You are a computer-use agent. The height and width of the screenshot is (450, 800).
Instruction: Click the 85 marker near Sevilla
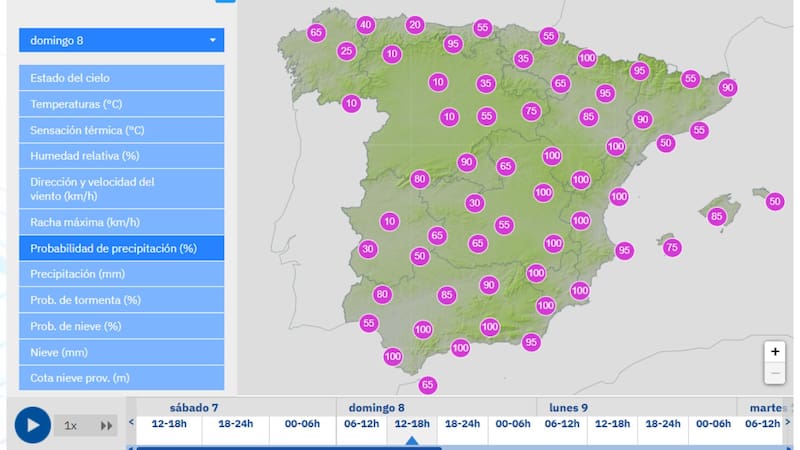pos(446,295)
